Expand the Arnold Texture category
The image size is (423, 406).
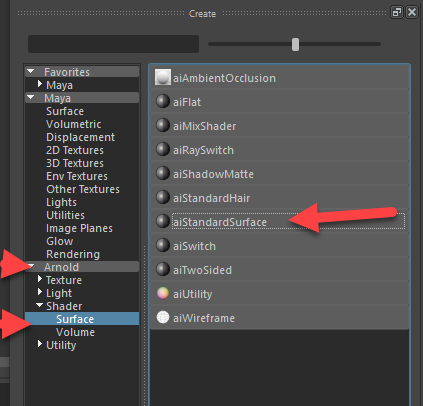point(40,279)
